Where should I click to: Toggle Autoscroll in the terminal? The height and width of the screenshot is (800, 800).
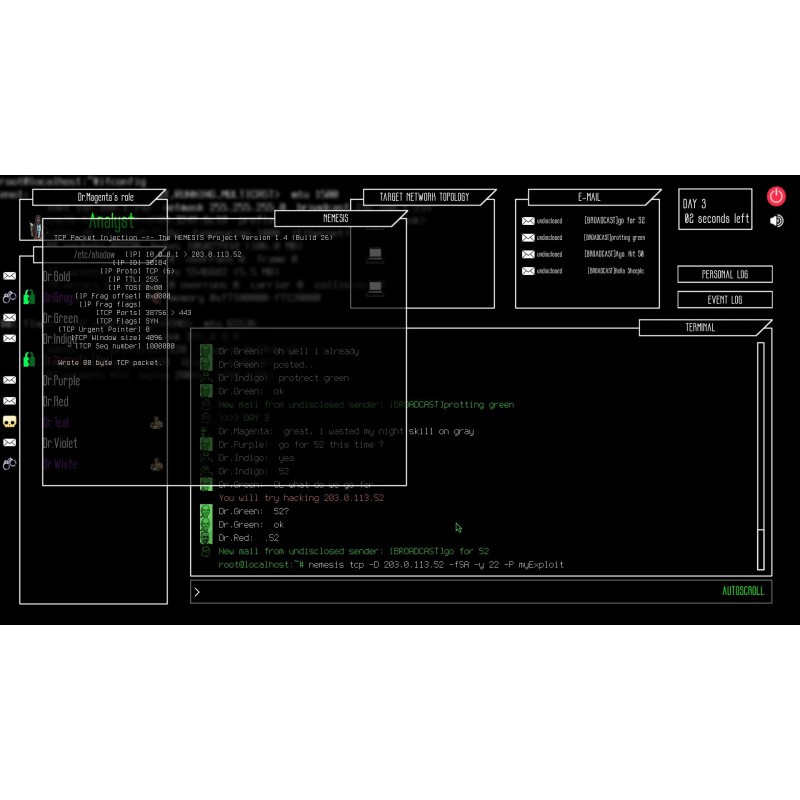point(742,591)
